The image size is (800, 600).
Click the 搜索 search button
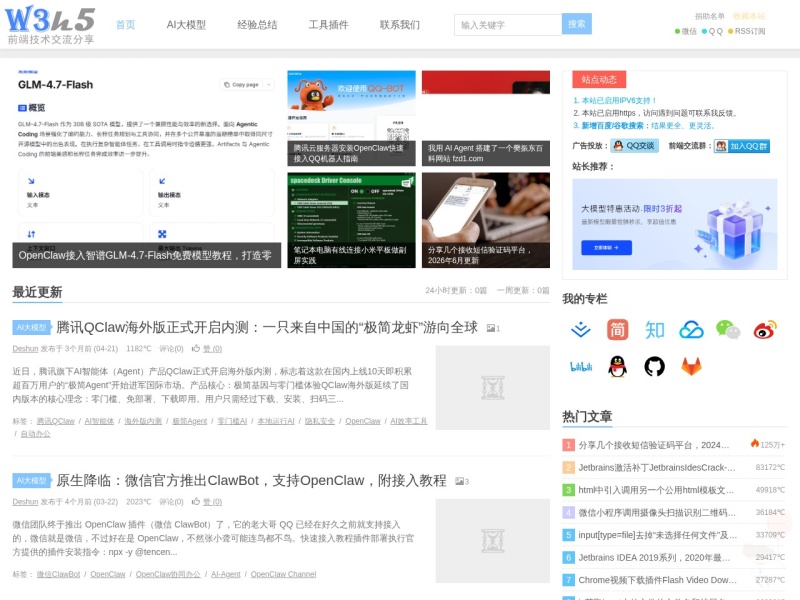tap(577, 24)
